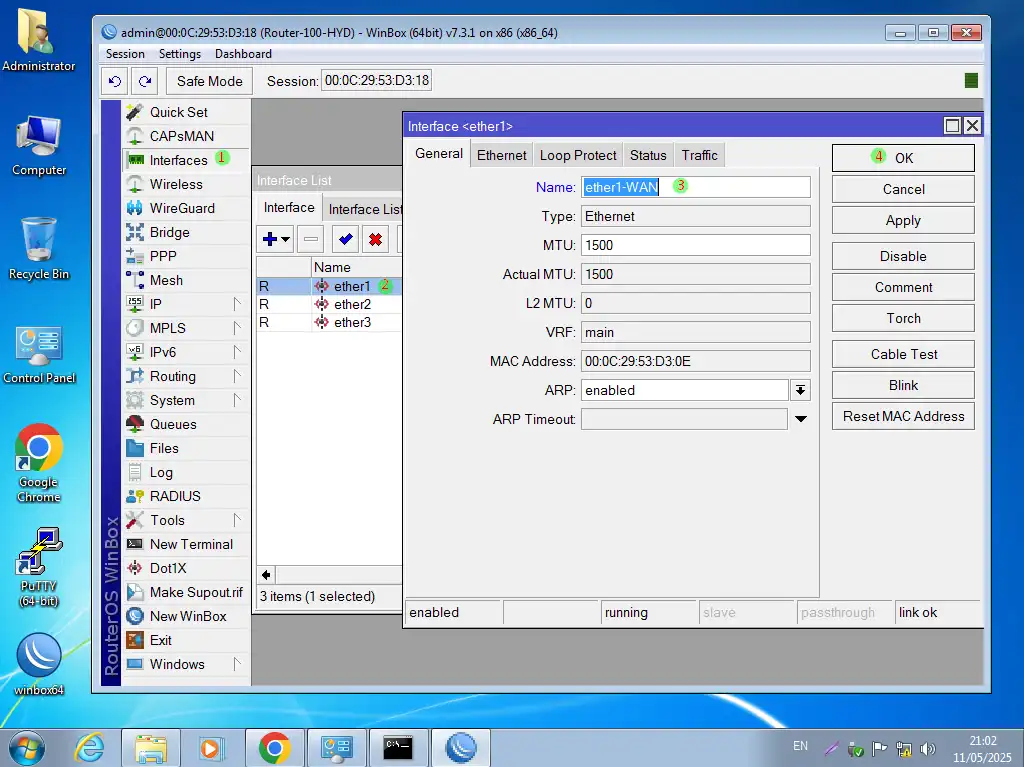Click the Undo arrow icon in toolbar
The height and width of the screenshot is (767, 1024).
pos(115,81)
